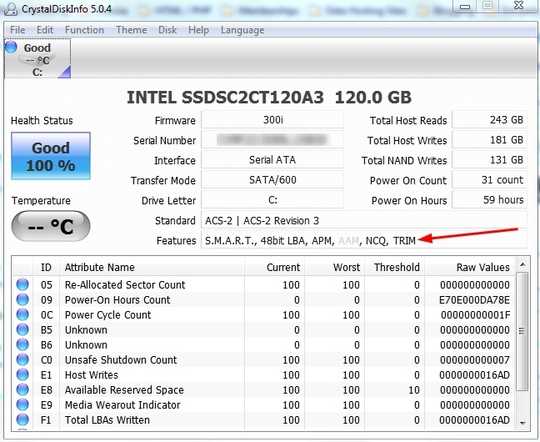This screenshot has width=540, height=442.
Task: Open the Function menu
Action: coord(84,30)
